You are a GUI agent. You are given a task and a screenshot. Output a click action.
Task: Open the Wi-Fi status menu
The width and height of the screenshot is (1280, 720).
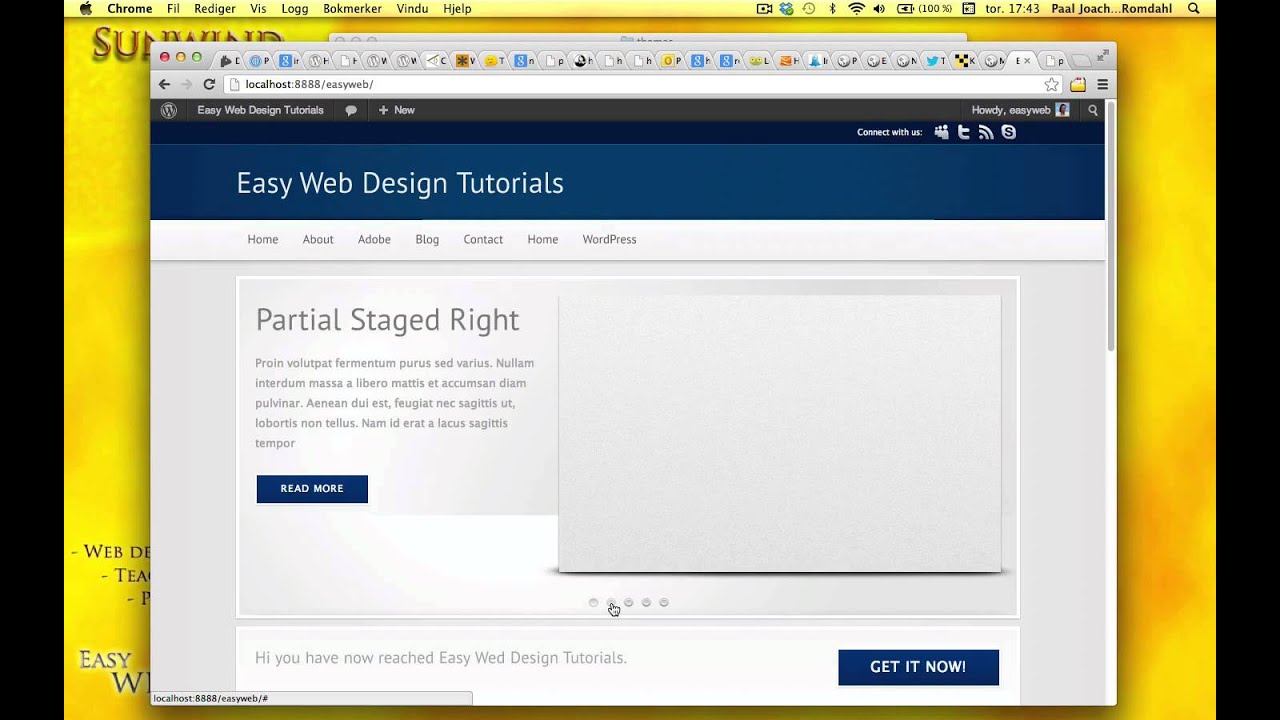coord(856,8)
